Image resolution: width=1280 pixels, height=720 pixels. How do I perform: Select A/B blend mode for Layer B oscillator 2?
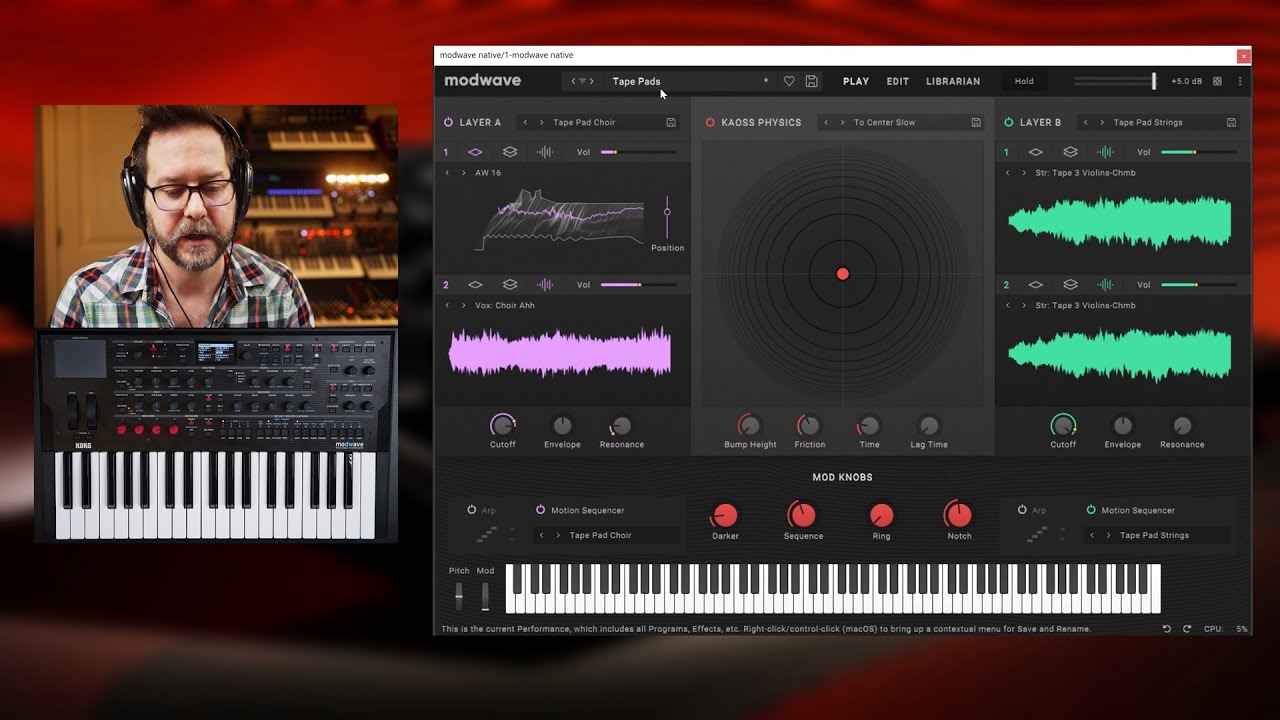(x=1070, y=285)
